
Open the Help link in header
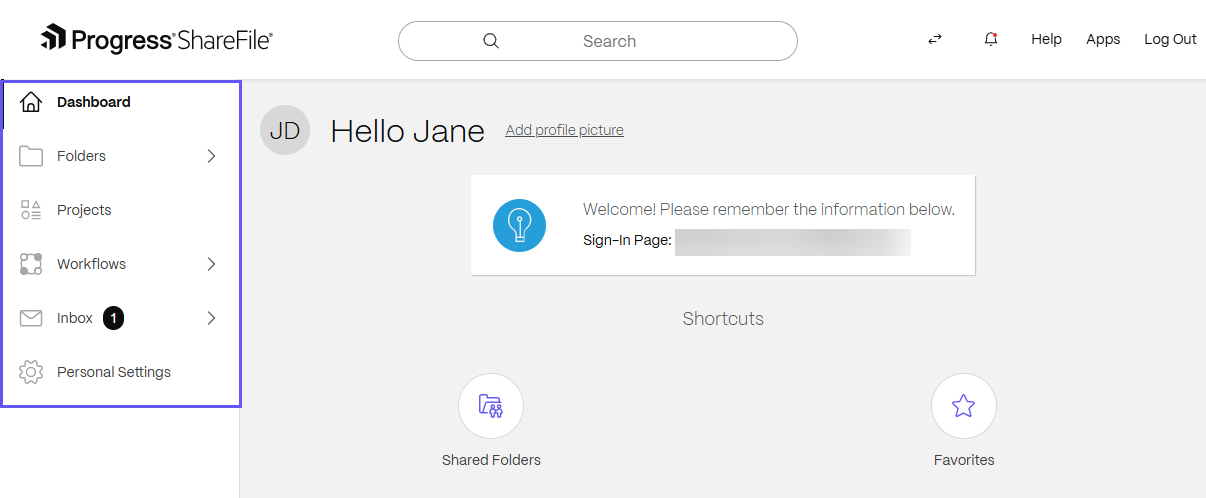point(1046,39)
